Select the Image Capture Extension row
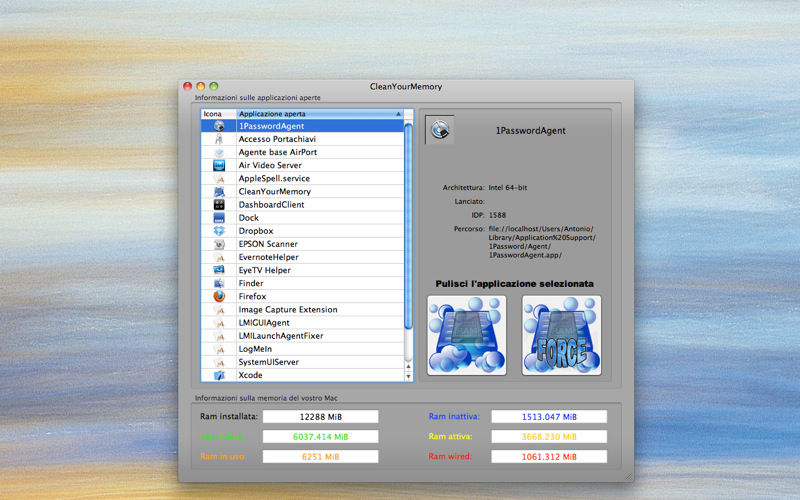The height and width of the screenshot is (500, 800). [303, 310]
